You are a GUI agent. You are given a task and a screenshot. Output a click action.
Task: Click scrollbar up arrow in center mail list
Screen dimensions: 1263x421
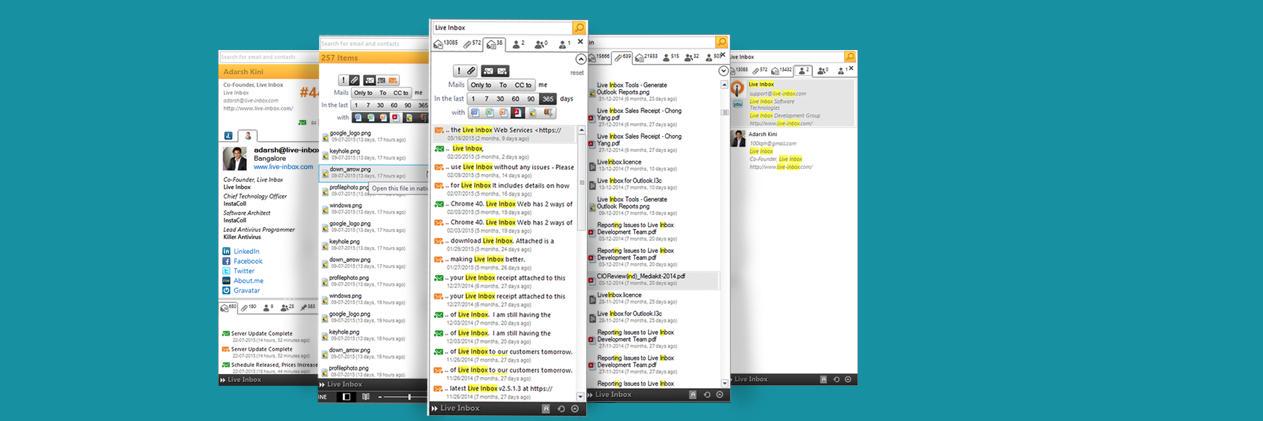point(582,130)
